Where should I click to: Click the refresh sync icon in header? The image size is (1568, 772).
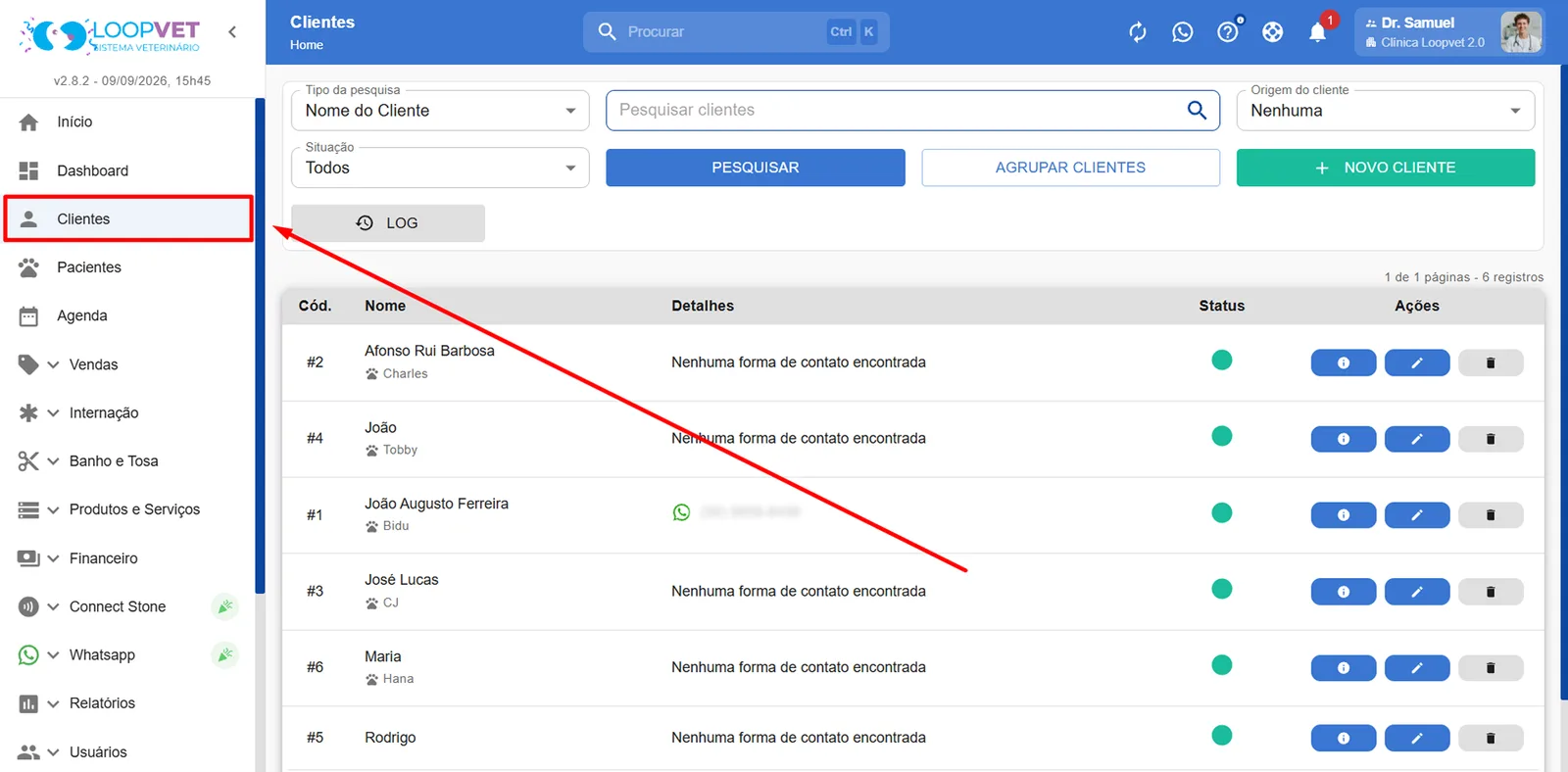(x=1138, y=32)
